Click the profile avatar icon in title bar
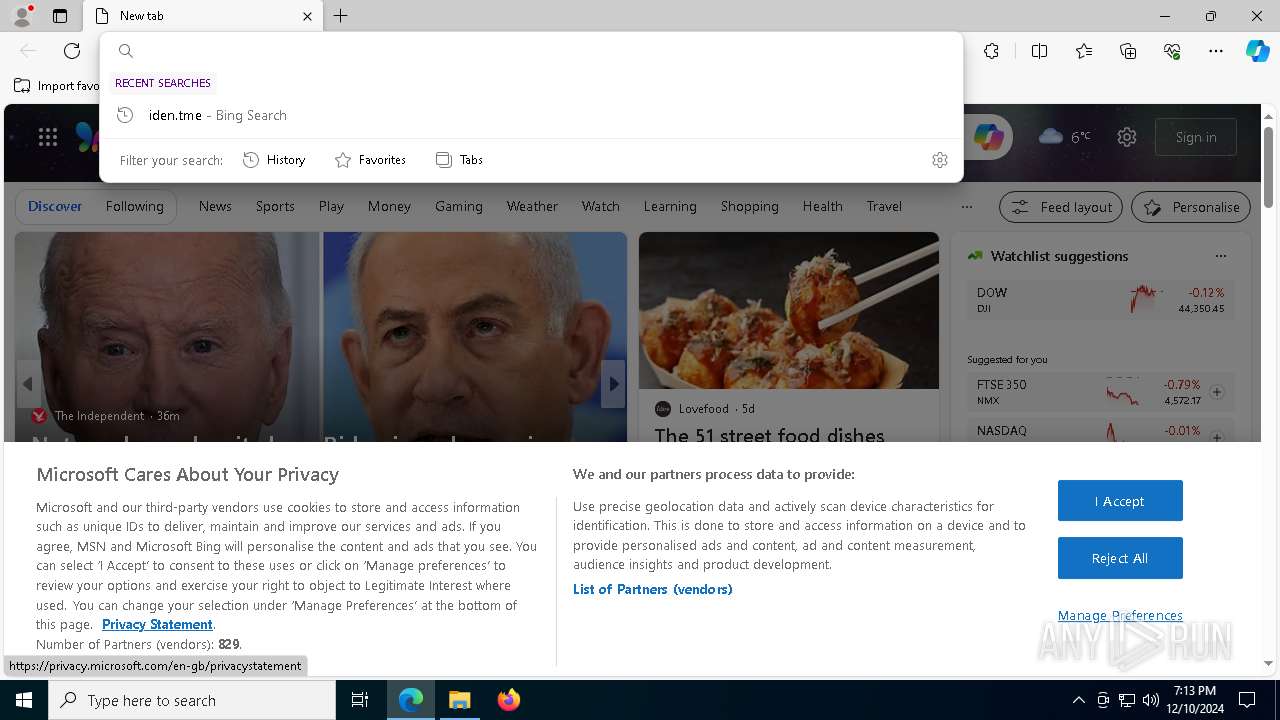Image resolution: width=1280 pixels, height=720 pixels. coord(21,16)
